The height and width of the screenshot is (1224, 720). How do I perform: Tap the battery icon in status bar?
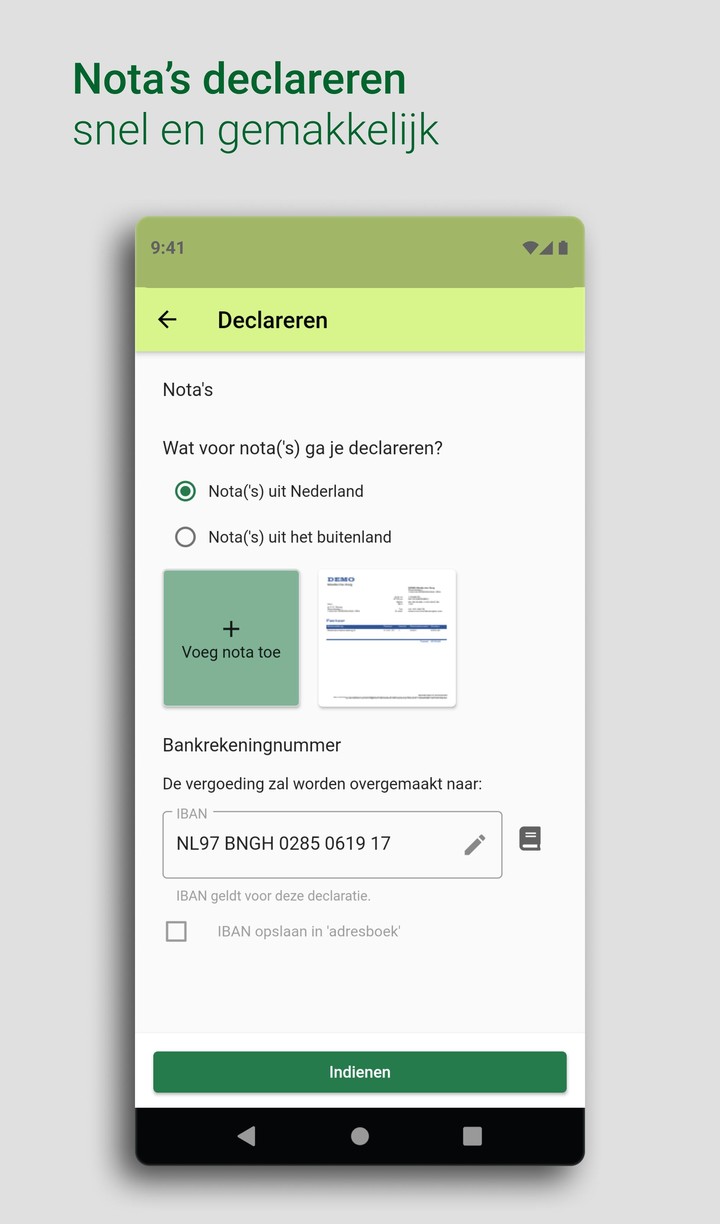pos(563,248)
